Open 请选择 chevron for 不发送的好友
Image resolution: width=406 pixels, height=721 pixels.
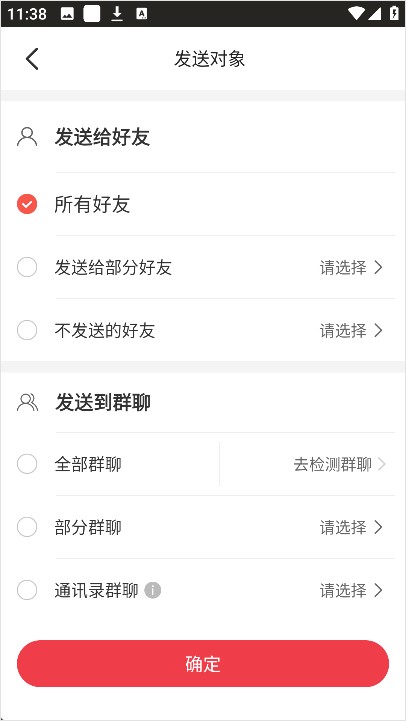coord(351,330)
